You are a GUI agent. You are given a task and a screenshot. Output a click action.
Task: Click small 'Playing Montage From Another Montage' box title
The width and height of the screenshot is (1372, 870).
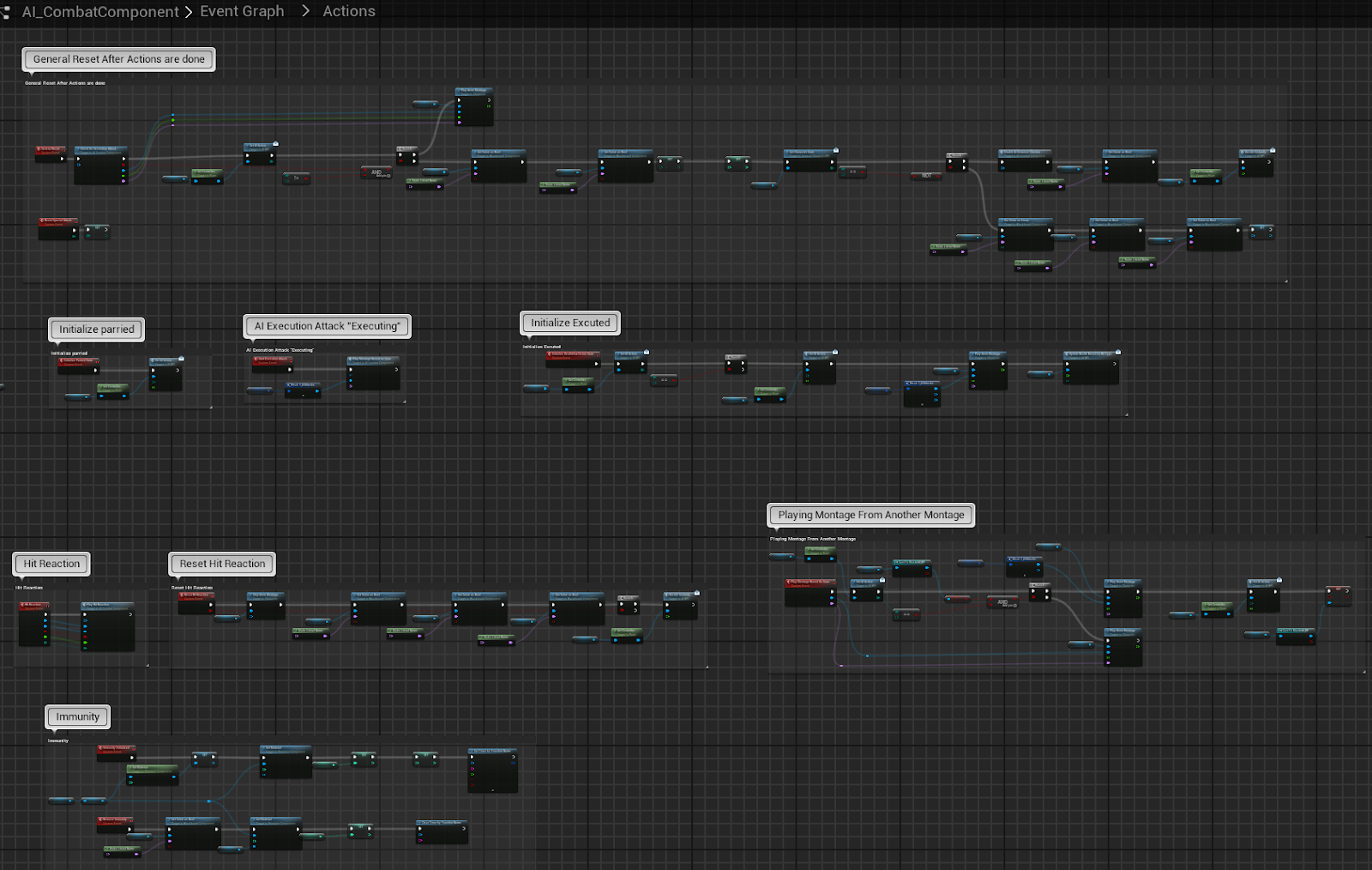tap(813, 539)
